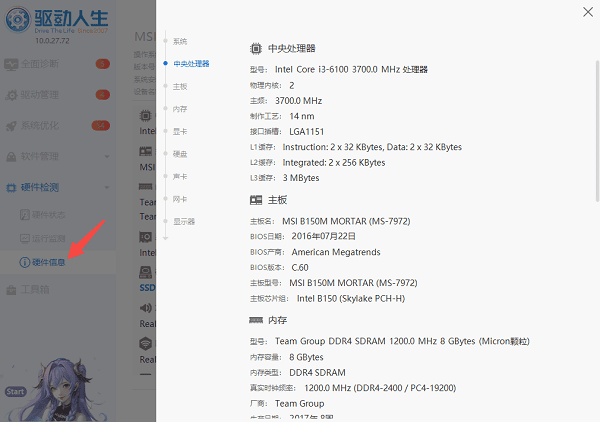Click the red badge on 系统优化
Viewport: 600px width, 422px height.
(101, 125)
